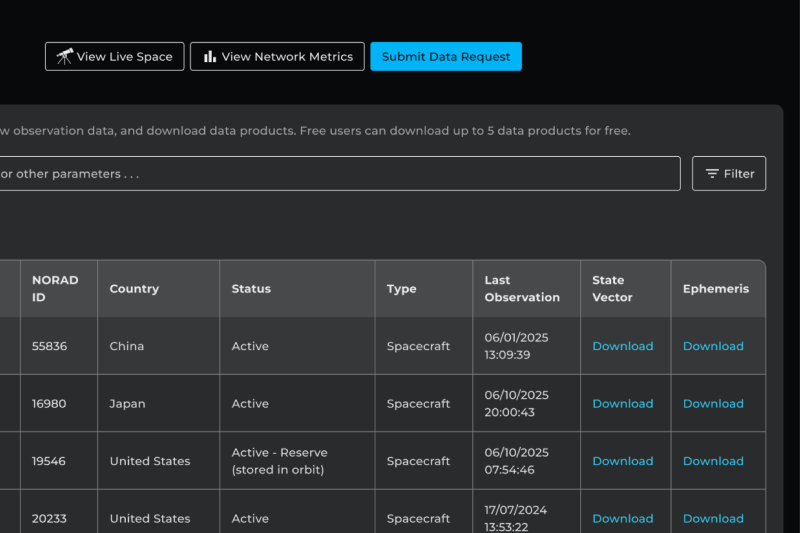Click the filter lines icon

712,174
